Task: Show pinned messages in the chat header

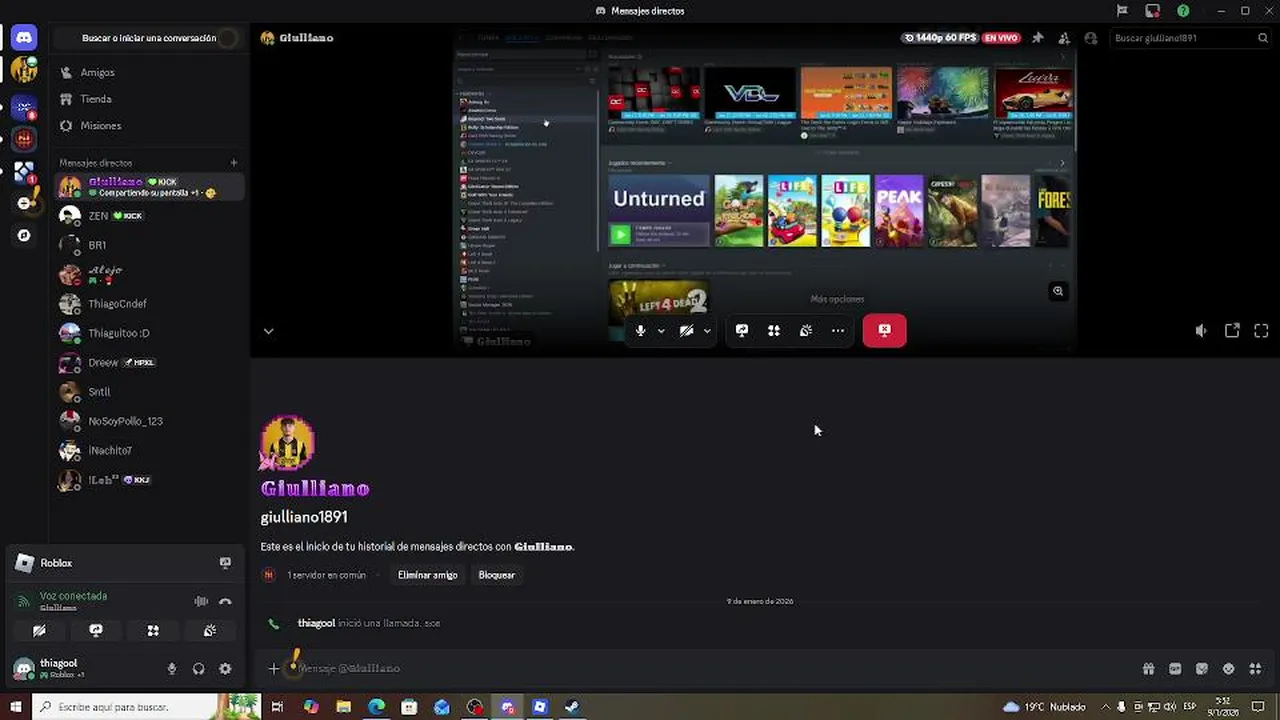Action: 1037,38
